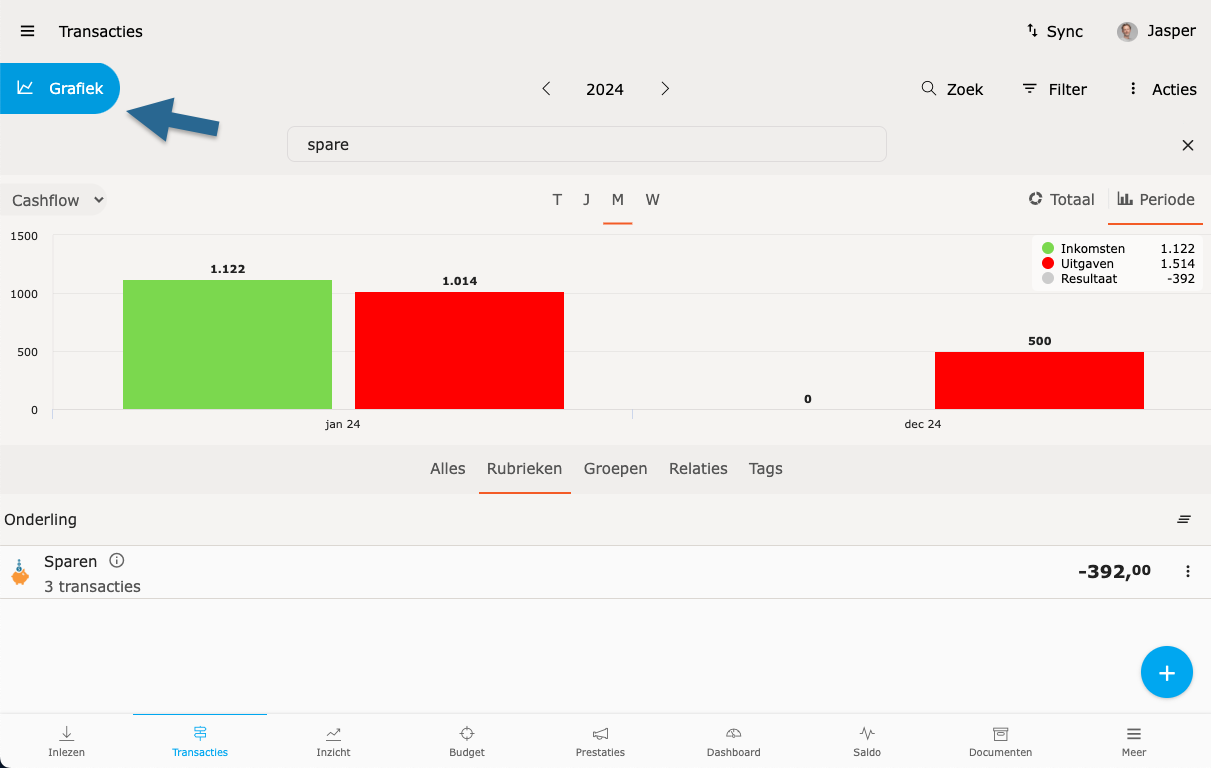Select the J period tab
Screen dimensions: 1211x768
587,200
